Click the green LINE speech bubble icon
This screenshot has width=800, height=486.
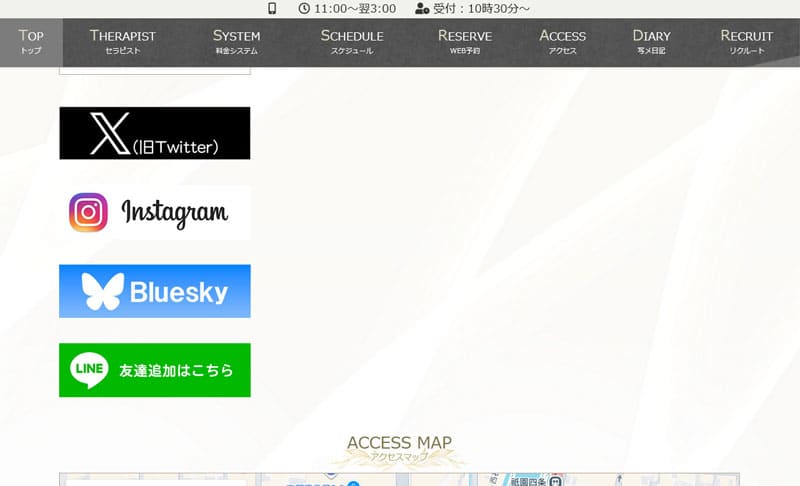pyautogui.click(x=89, y=370)
